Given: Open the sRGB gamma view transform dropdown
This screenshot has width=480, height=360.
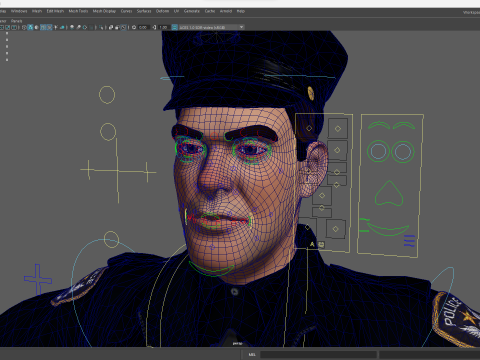Looking at the screenshot, I should [212, 27].
